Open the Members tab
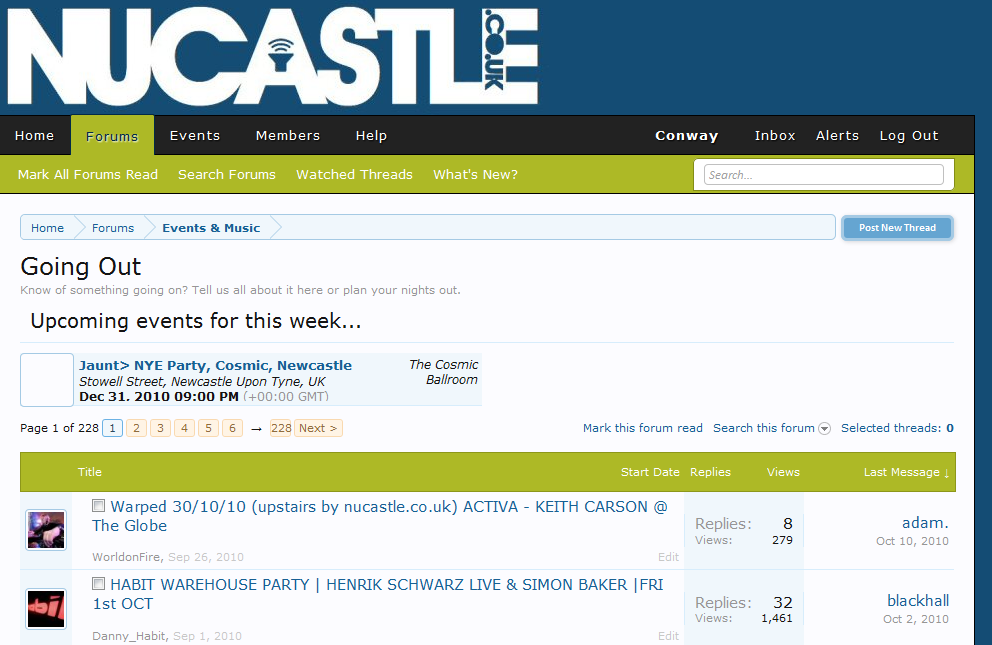Image resolution: width=992 pixels, height=645 pixels. pos(288,136)
